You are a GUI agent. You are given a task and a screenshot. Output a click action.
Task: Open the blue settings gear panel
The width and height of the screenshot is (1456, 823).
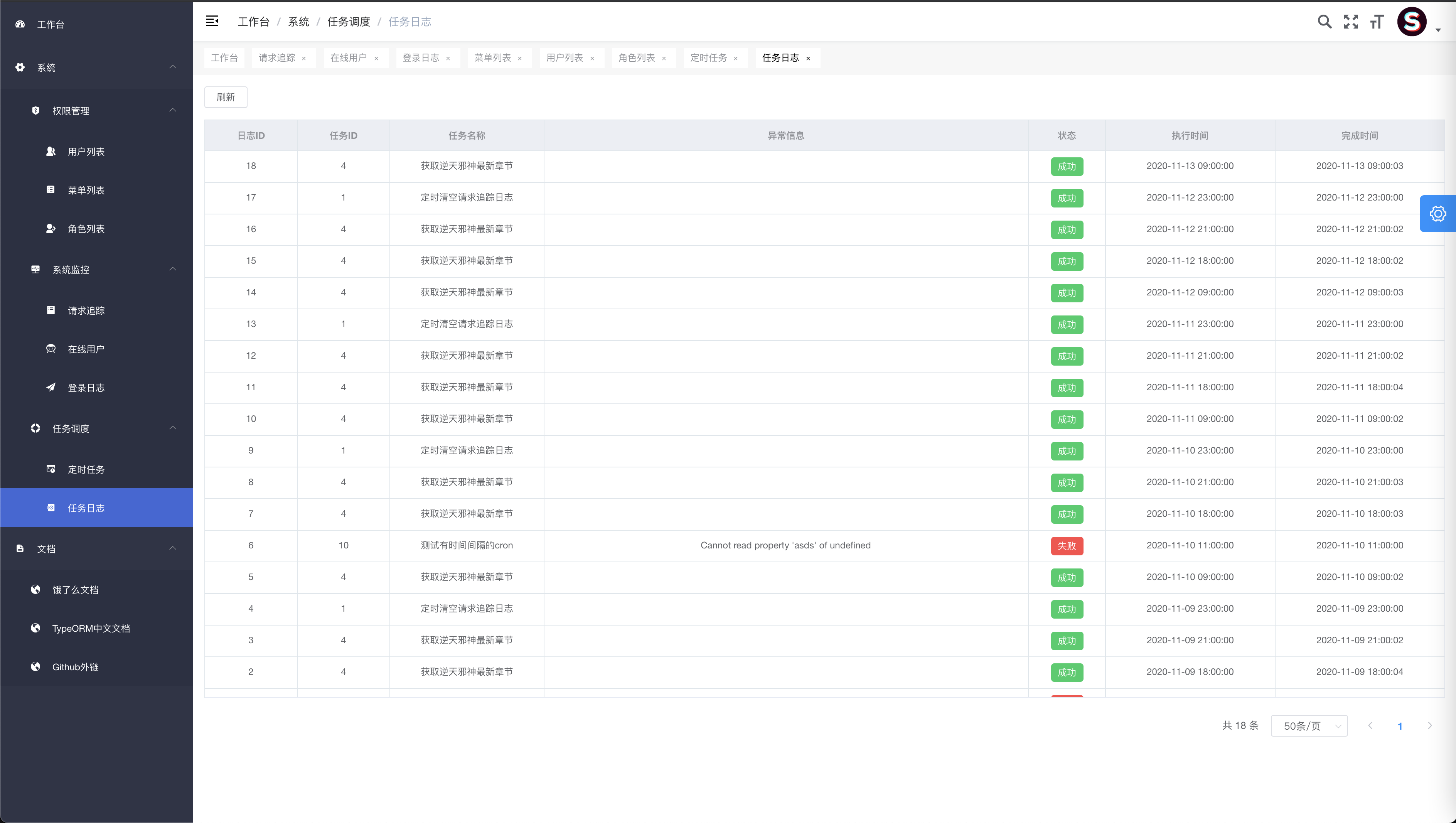pos(1437,214)
